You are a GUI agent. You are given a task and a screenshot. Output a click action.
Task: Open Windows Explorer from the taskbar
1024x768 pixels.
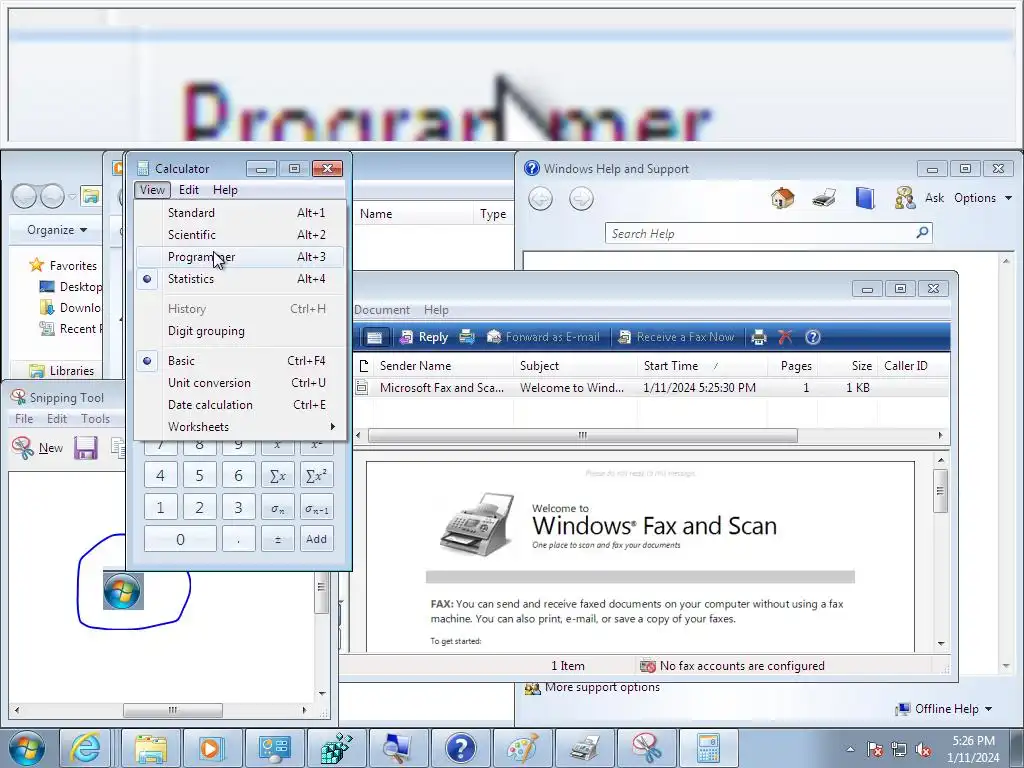pyautogui.click(x=150, y=748)
